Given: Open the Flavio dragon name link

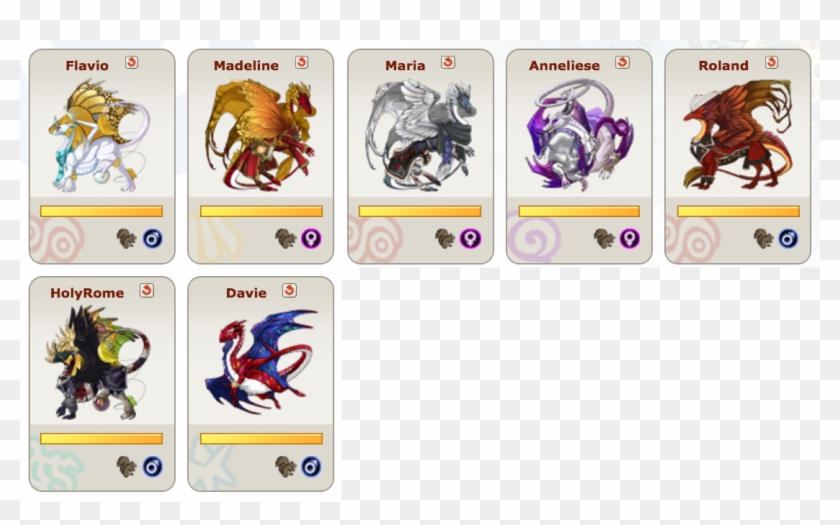Looking at the screenshot, I should pyautogui.click(x=87, y=65).
